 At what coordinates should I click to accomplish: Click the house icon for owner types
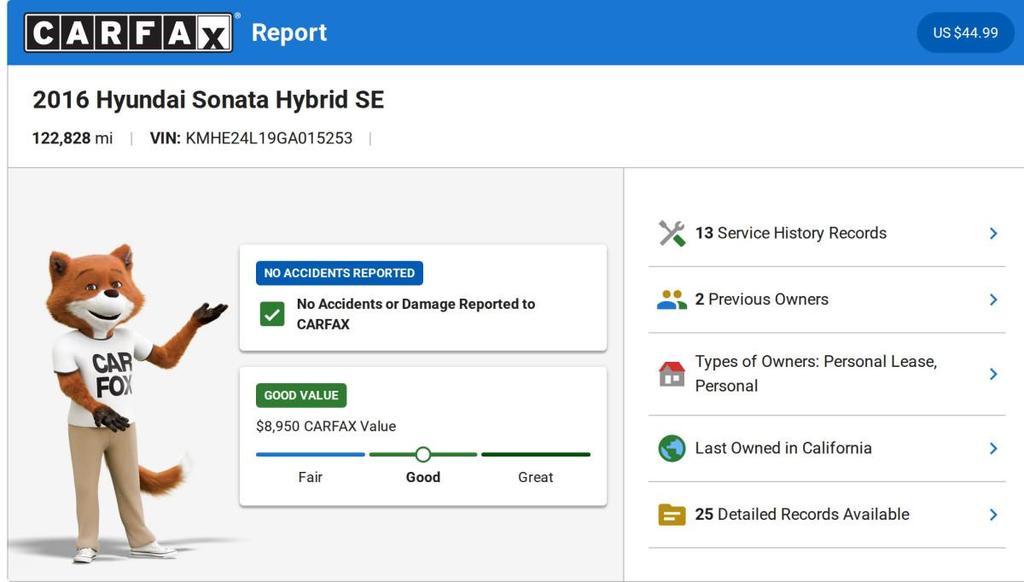coord(671,374)
